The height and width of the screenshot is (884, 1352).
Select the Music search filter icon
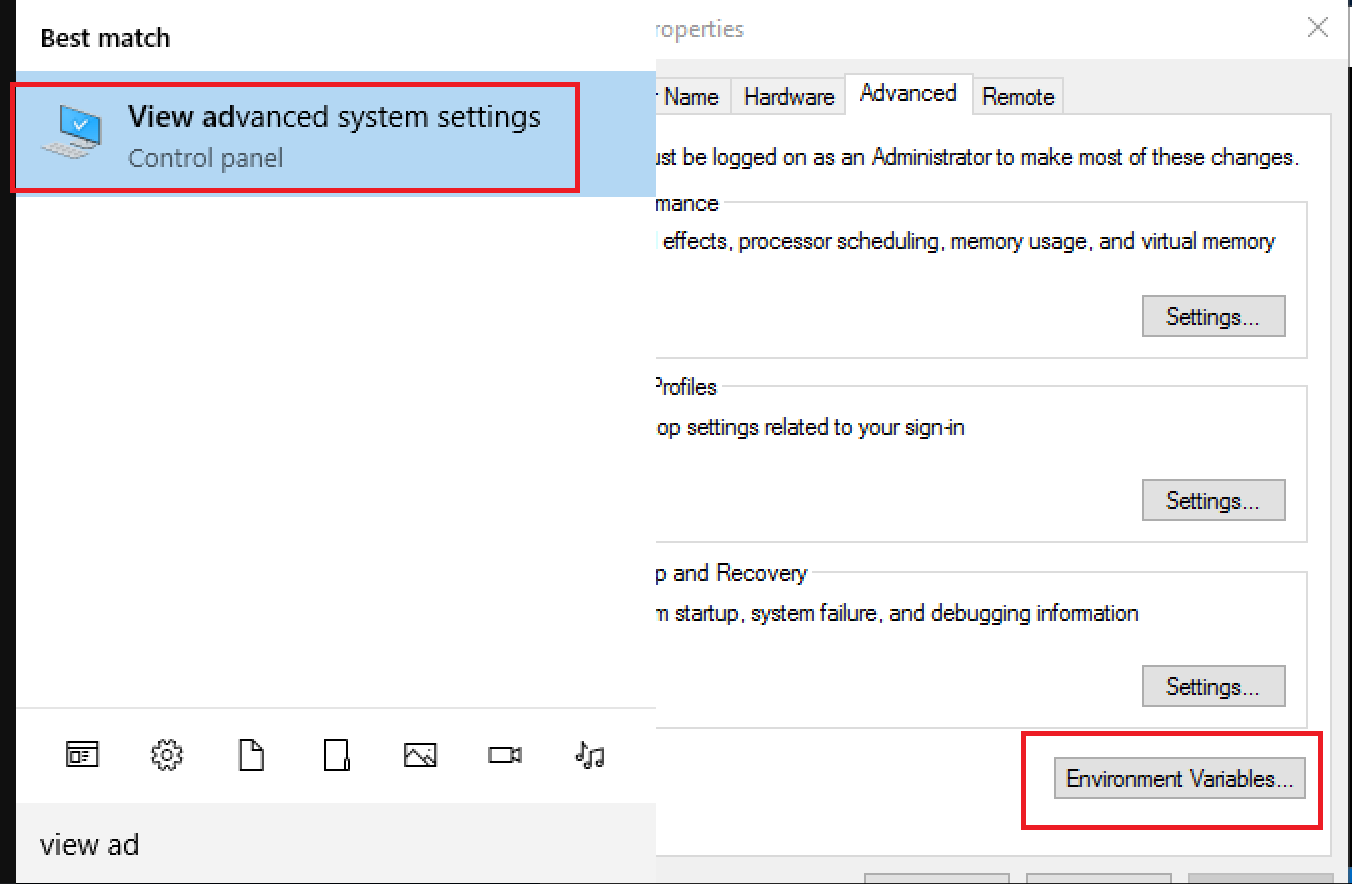click(589, 755)
